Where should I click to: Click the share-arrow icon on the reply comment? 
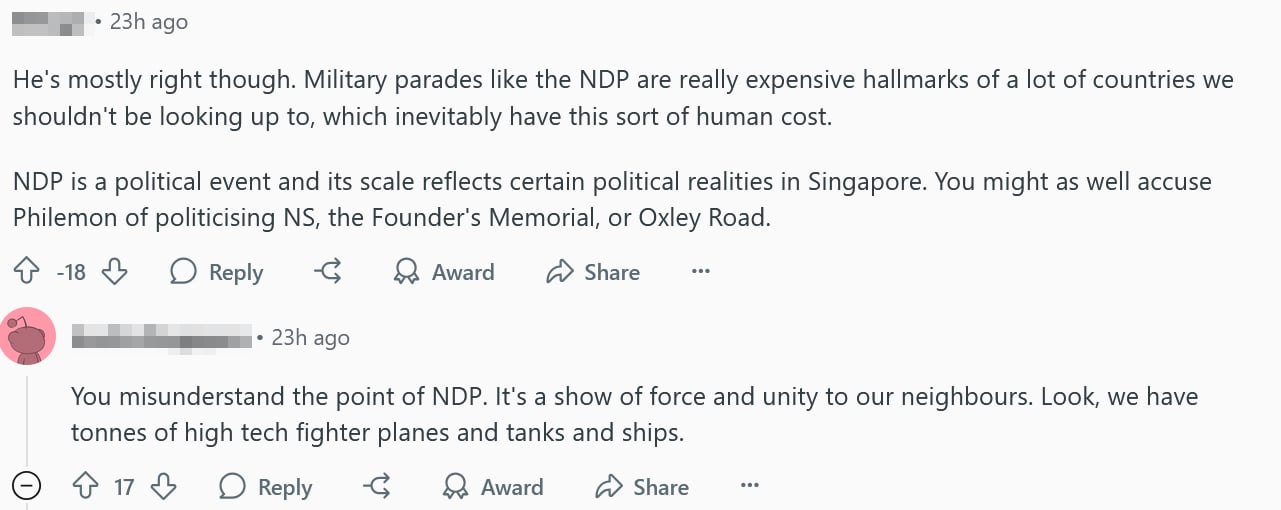tap(377, 487)
